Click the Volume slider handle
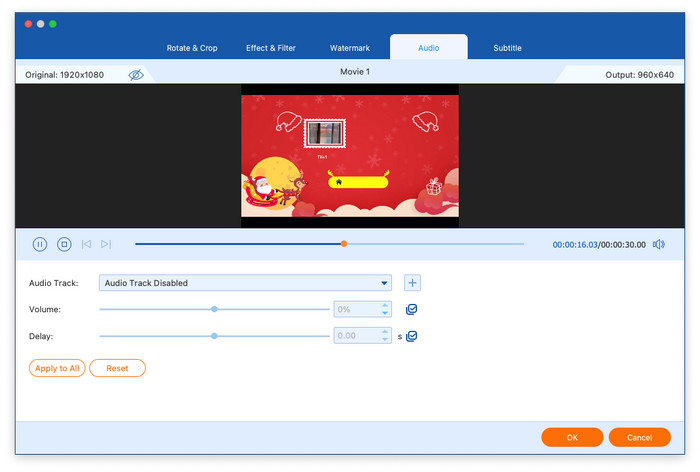Image resolution: width=700 pixels, height=472 pixels. (214, 310)
